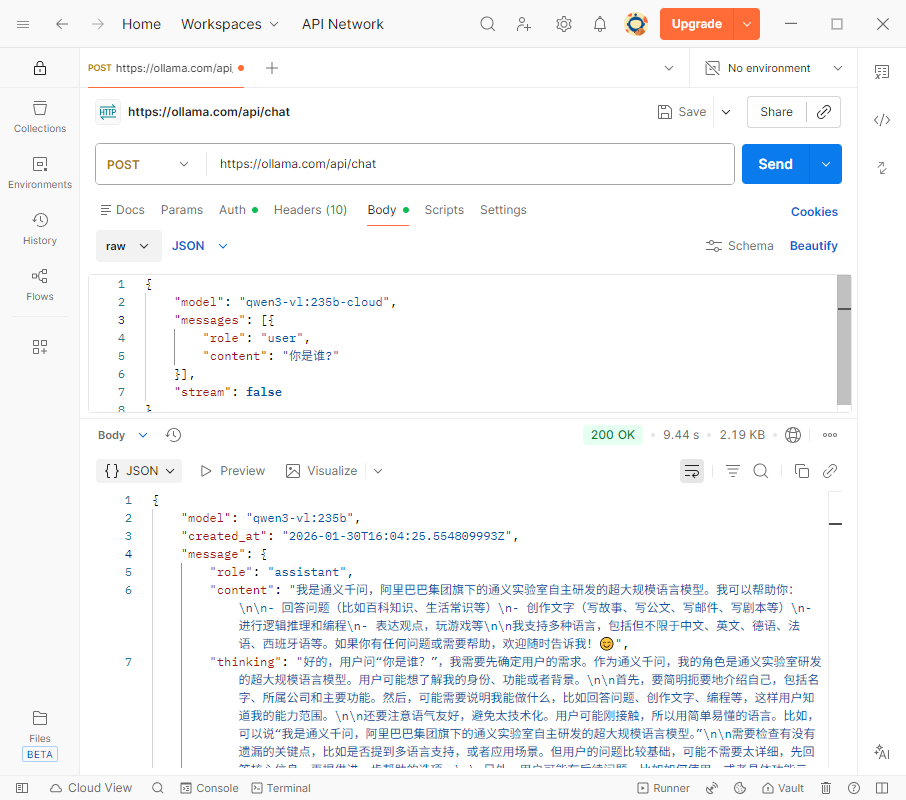Click the Beautify link
The height and width of the screenshot is (800, 906).
tap(813, 246)
